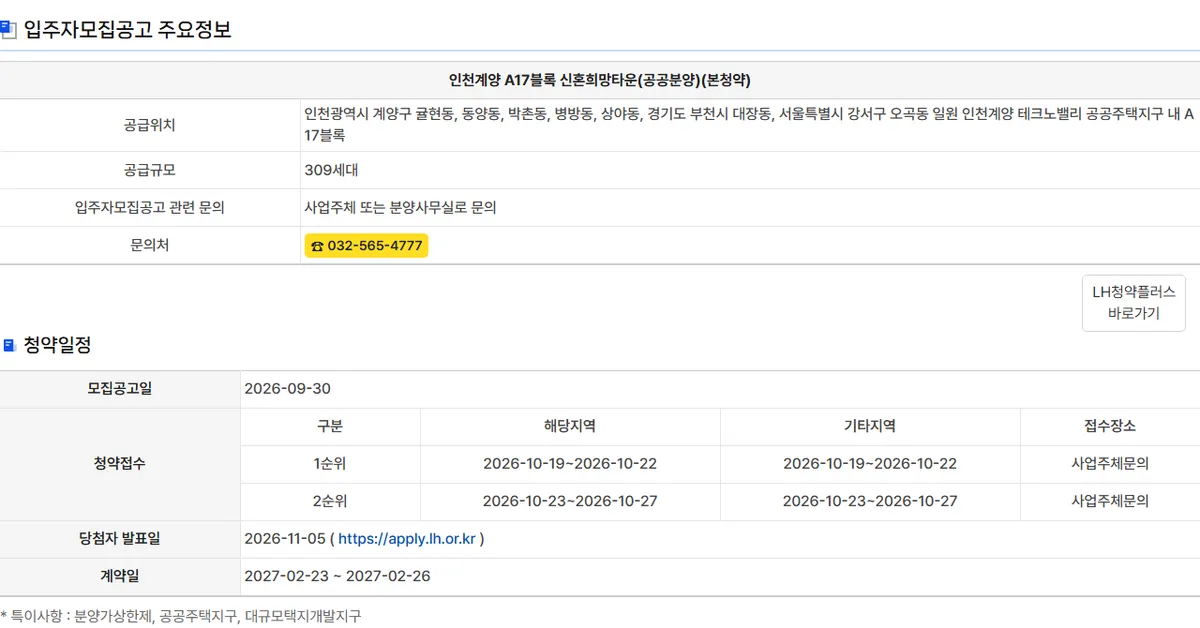Select the text 사업주체 또는 분양사무실로 문의
The width and height of the screenshot is (1200, 628).
pos(401,208)
